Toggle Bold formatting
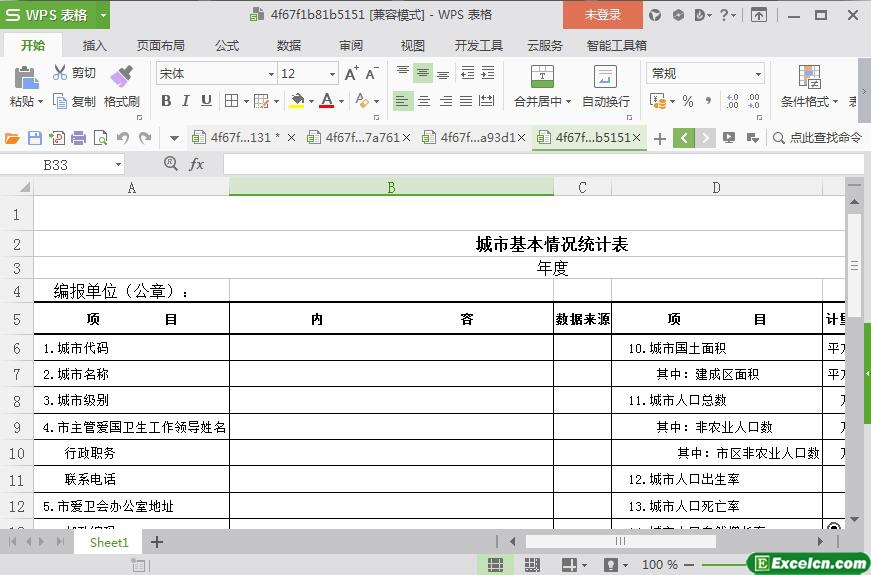This screenshot has height=575, width=871. [x=166, y=101]
